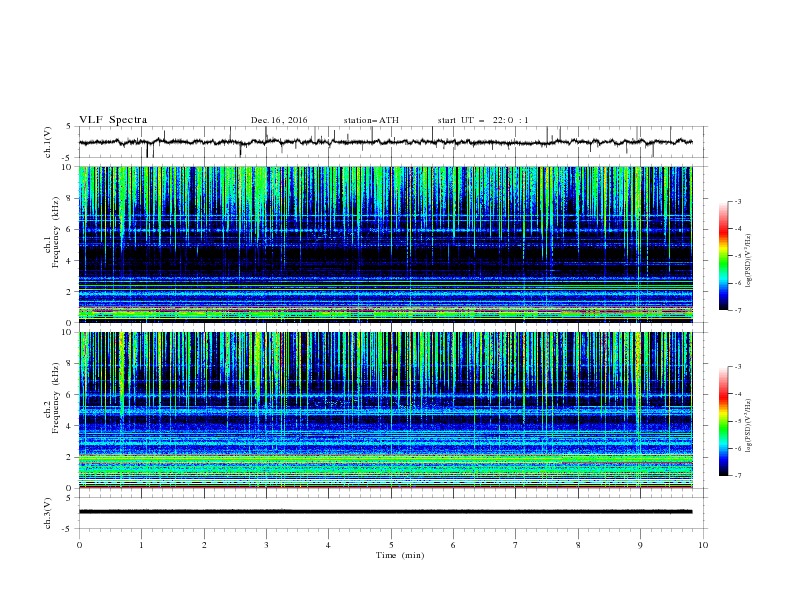Image resolution: width=792 pixels, height=612 pixels.
Task: Click the ch.1 frequency axis "10" tick label
Action: pyautogui.click(x=68, y=167)
